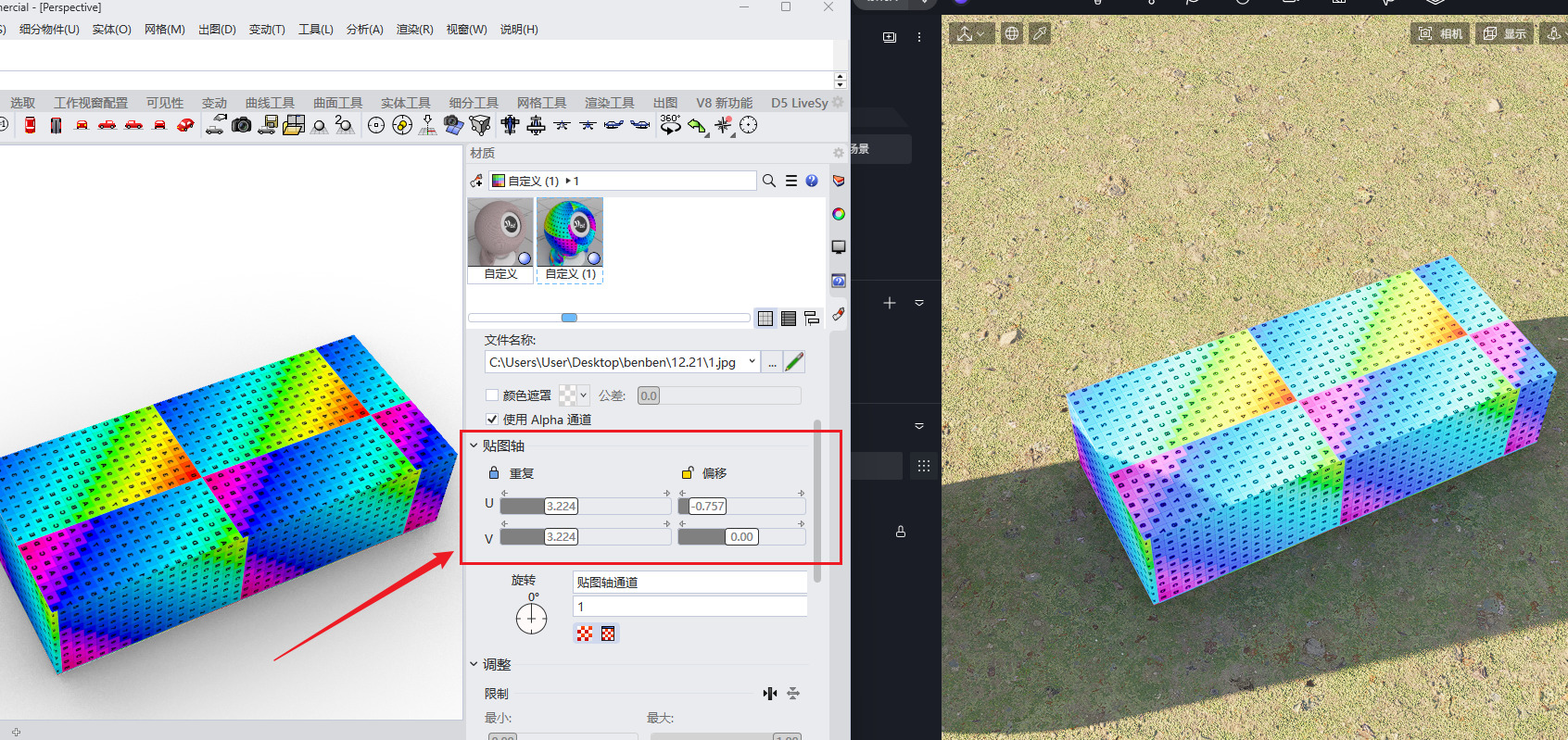Click the create new material icon
The width and height of the screenshot is (1568, 740).
click(x=476, y=182)
